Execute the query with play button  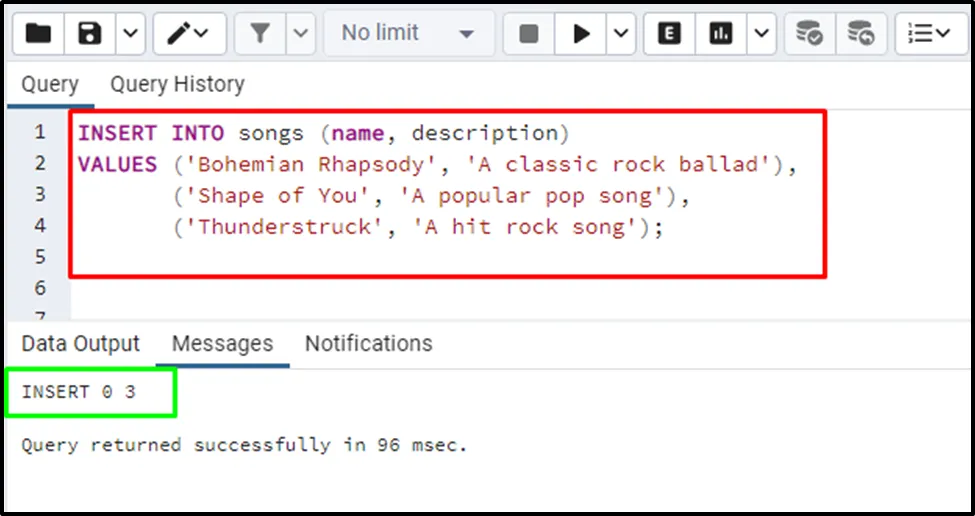tap(581, 34)
